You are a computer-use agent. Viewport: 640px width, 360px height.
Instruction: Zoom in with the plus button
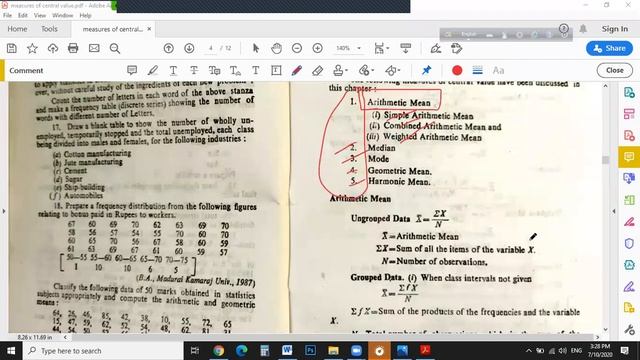(x=318, y=49)
